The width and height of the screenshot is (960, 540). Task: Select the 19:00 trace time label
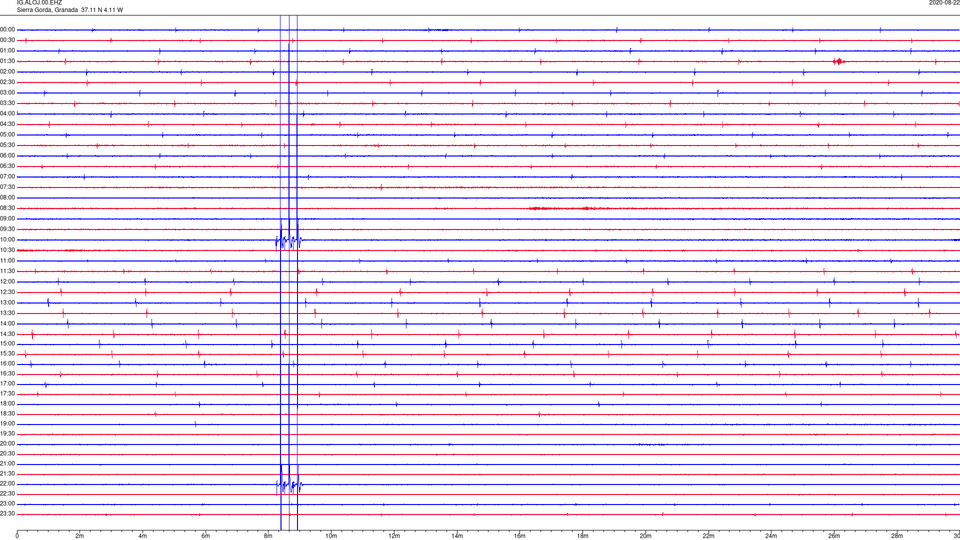click(x=7, y=424)
